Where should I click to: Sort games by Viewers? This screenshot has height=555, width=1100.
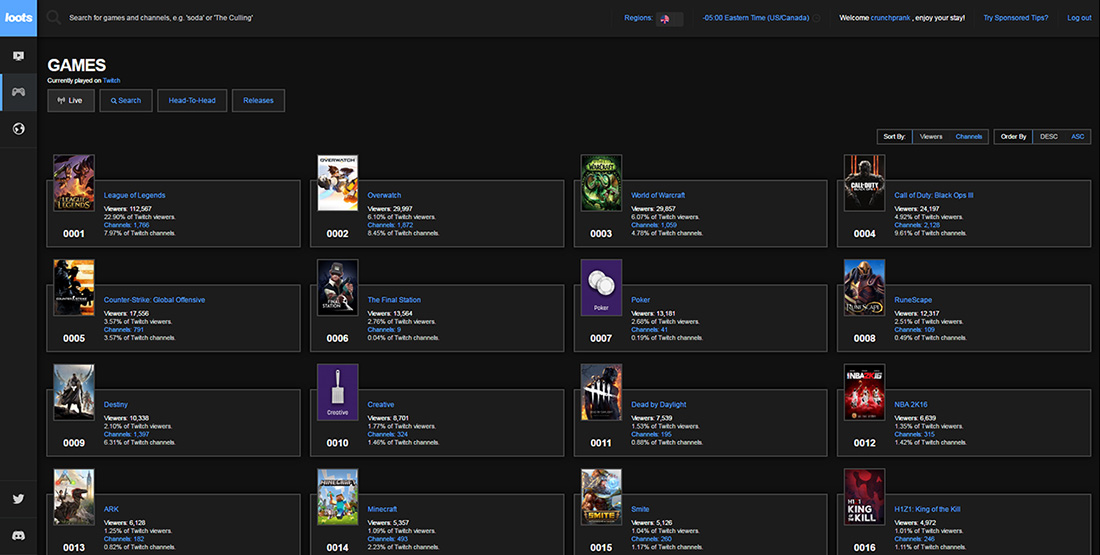point(931,137)
